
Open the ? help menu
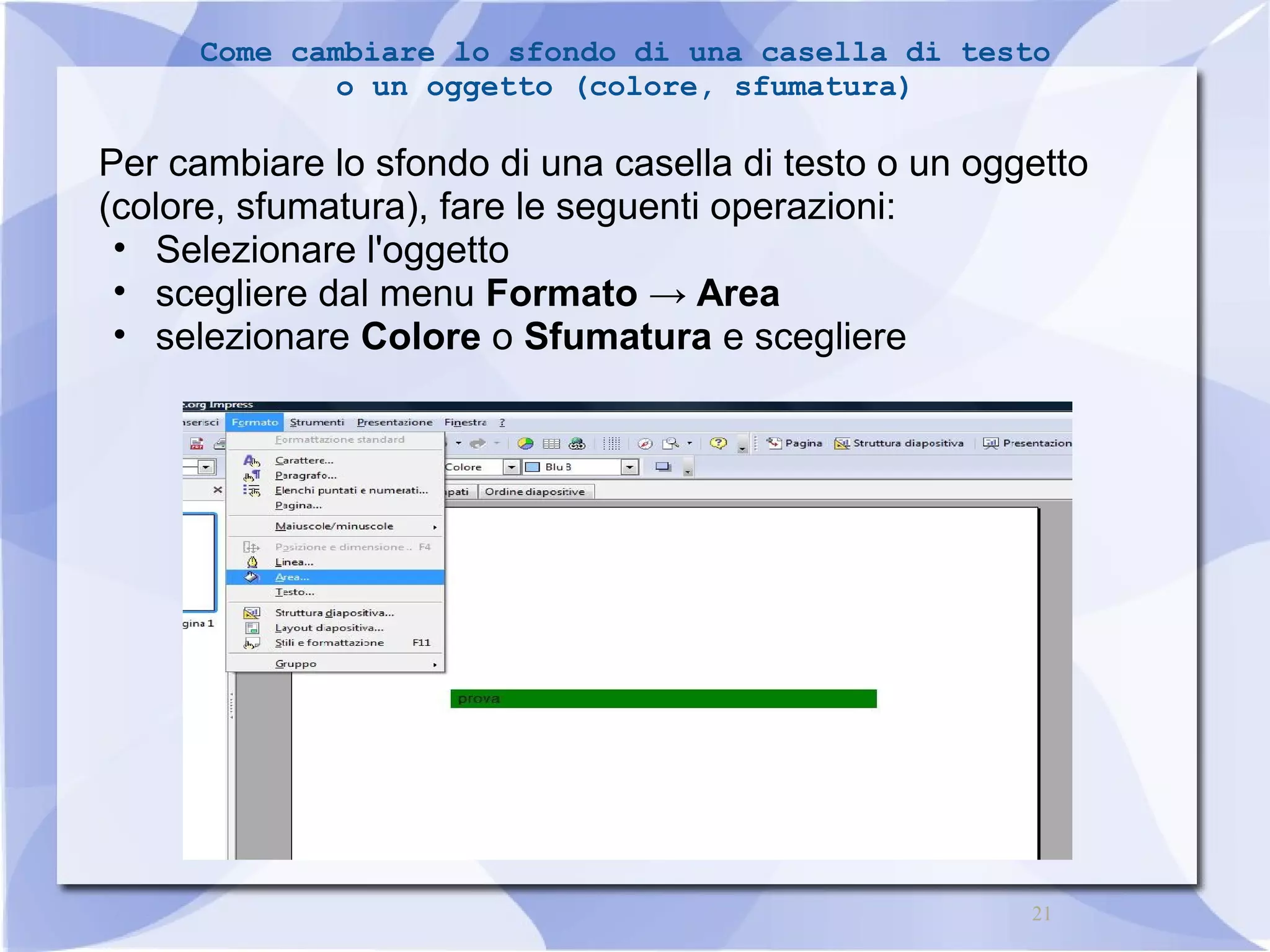click(x=502, y=422)
